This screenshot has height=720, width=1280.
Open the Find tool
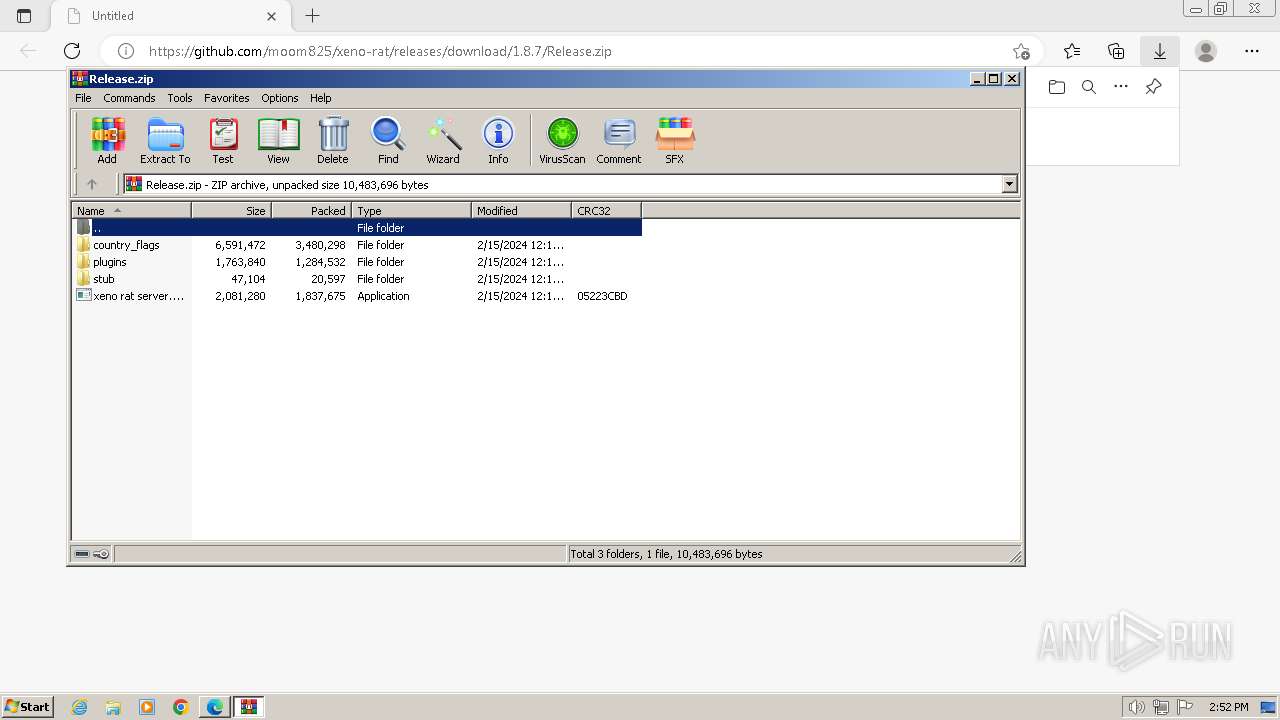[x=388, y=140]
